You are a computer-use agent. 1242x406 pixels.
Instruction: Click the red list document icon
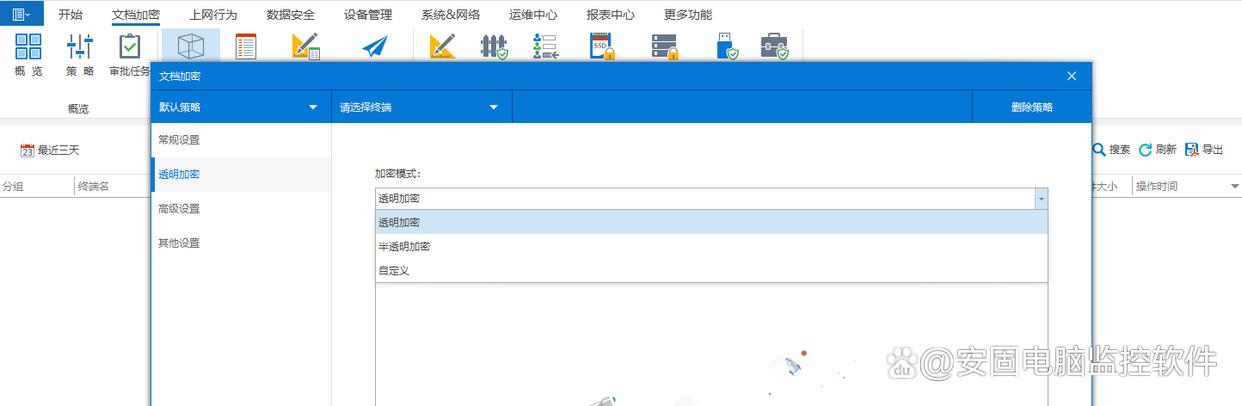(x=245, y=47)
